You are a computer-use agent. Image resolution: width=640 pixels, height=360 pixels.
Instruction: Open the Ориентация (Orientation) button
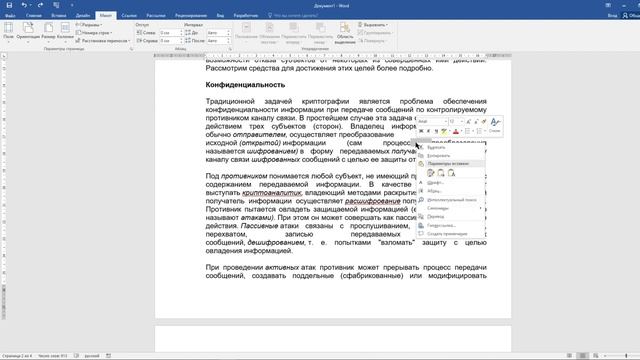28,32
